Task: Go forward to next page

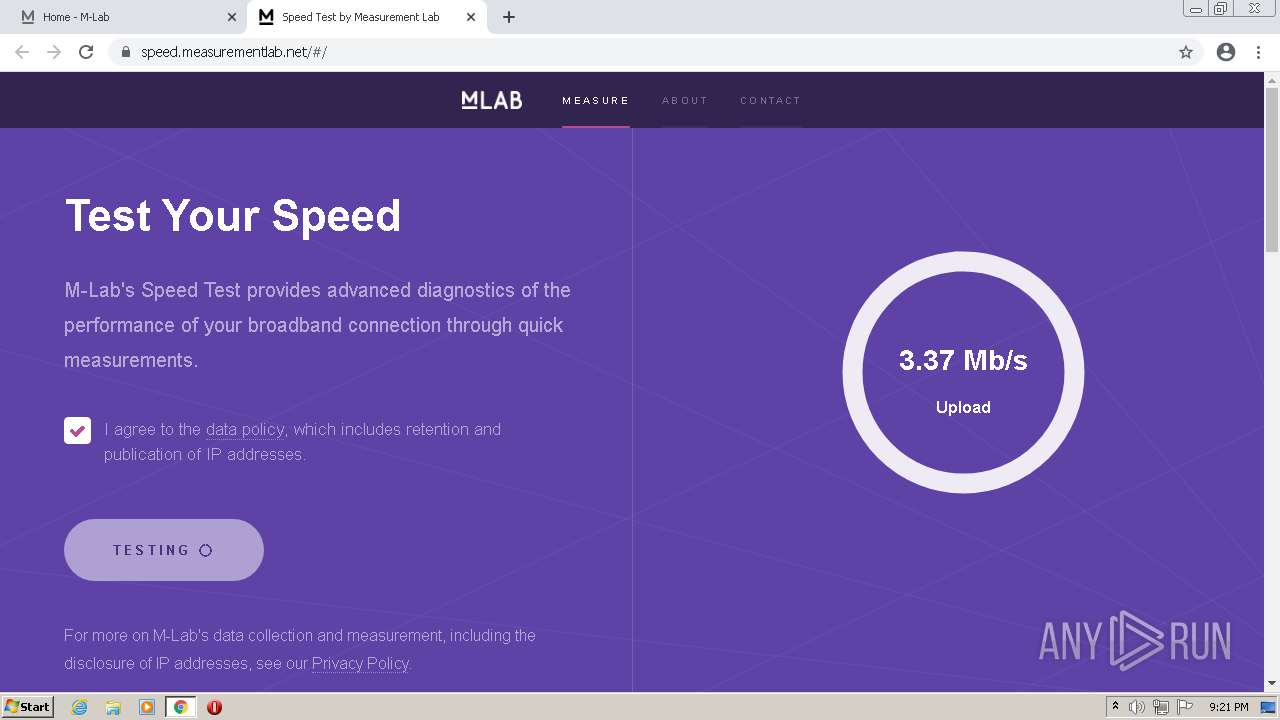Action: [x=54, y=52]
